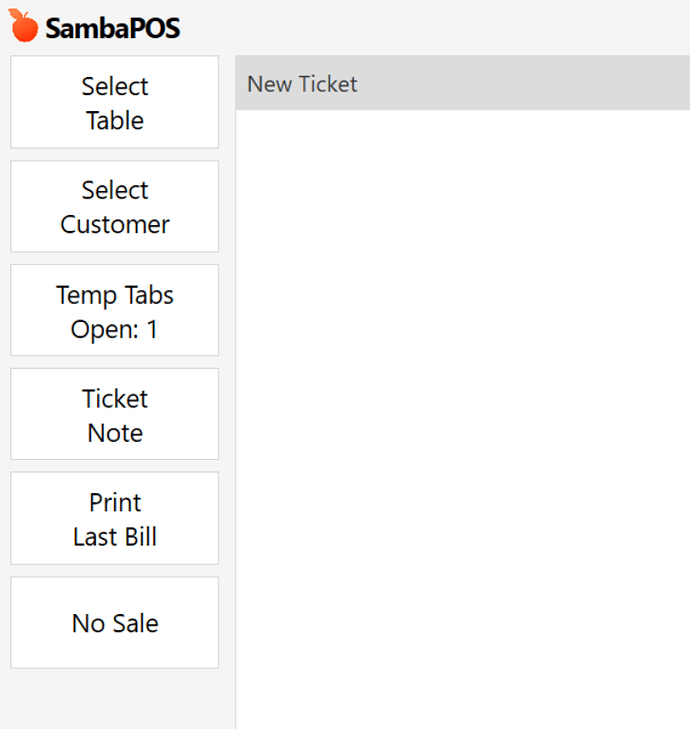Attach a note using Ticket Note
The image size is (690, 729).
114,414
